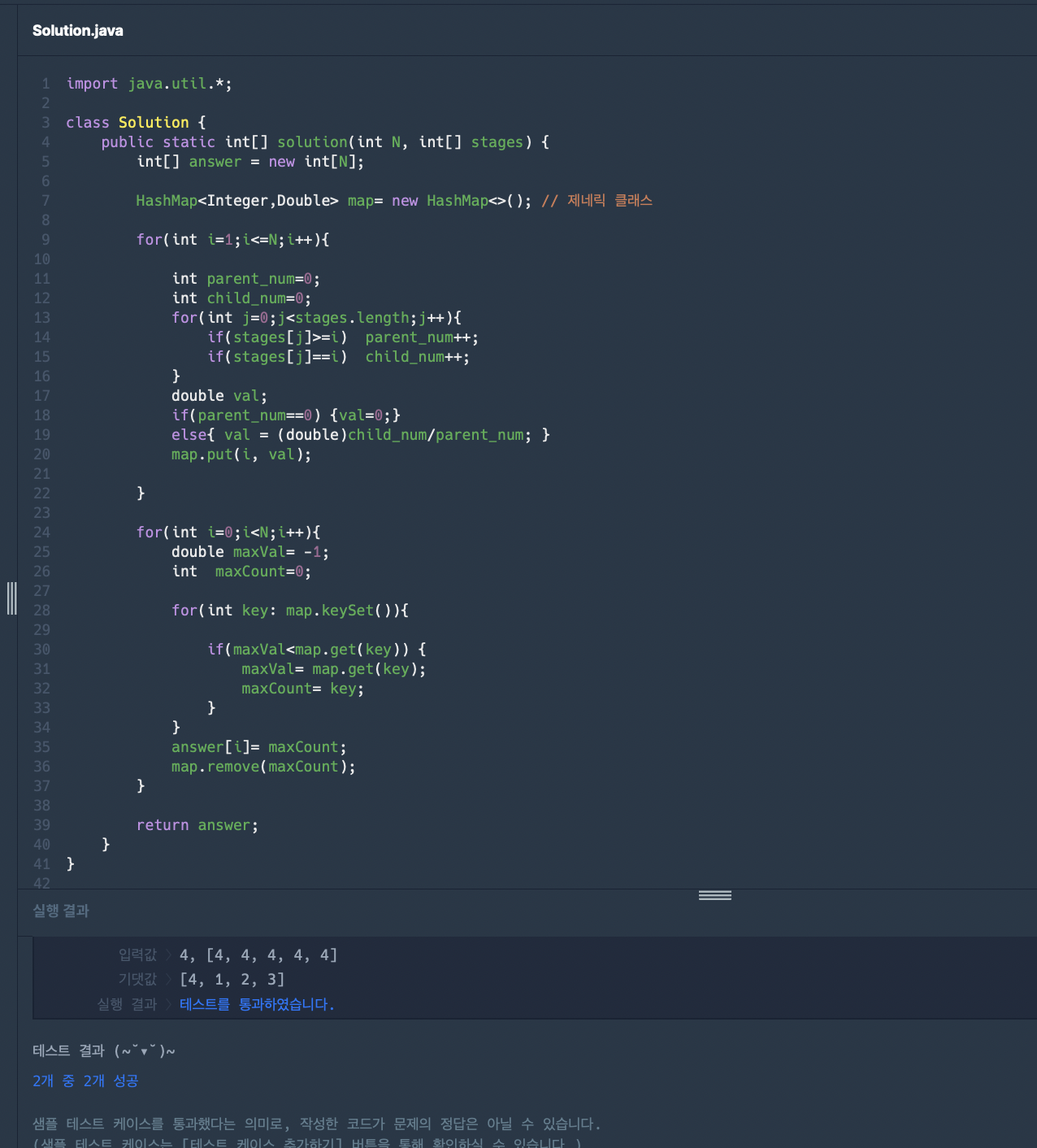Click the vertical panel resize handle at left

[x=11, y=598]
